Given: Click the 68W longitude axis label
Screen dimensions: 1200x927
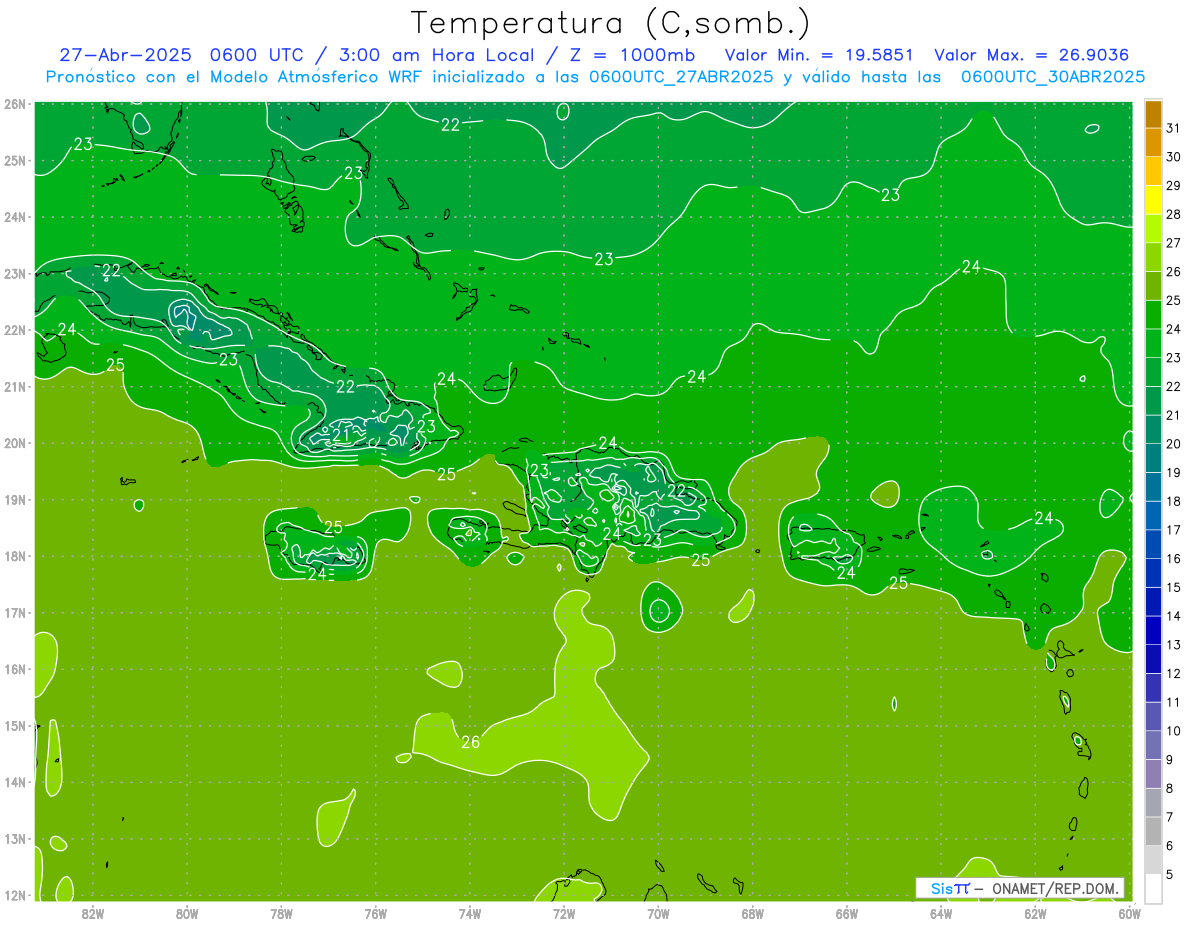Looking at the screenshot, I should (753, 913).
